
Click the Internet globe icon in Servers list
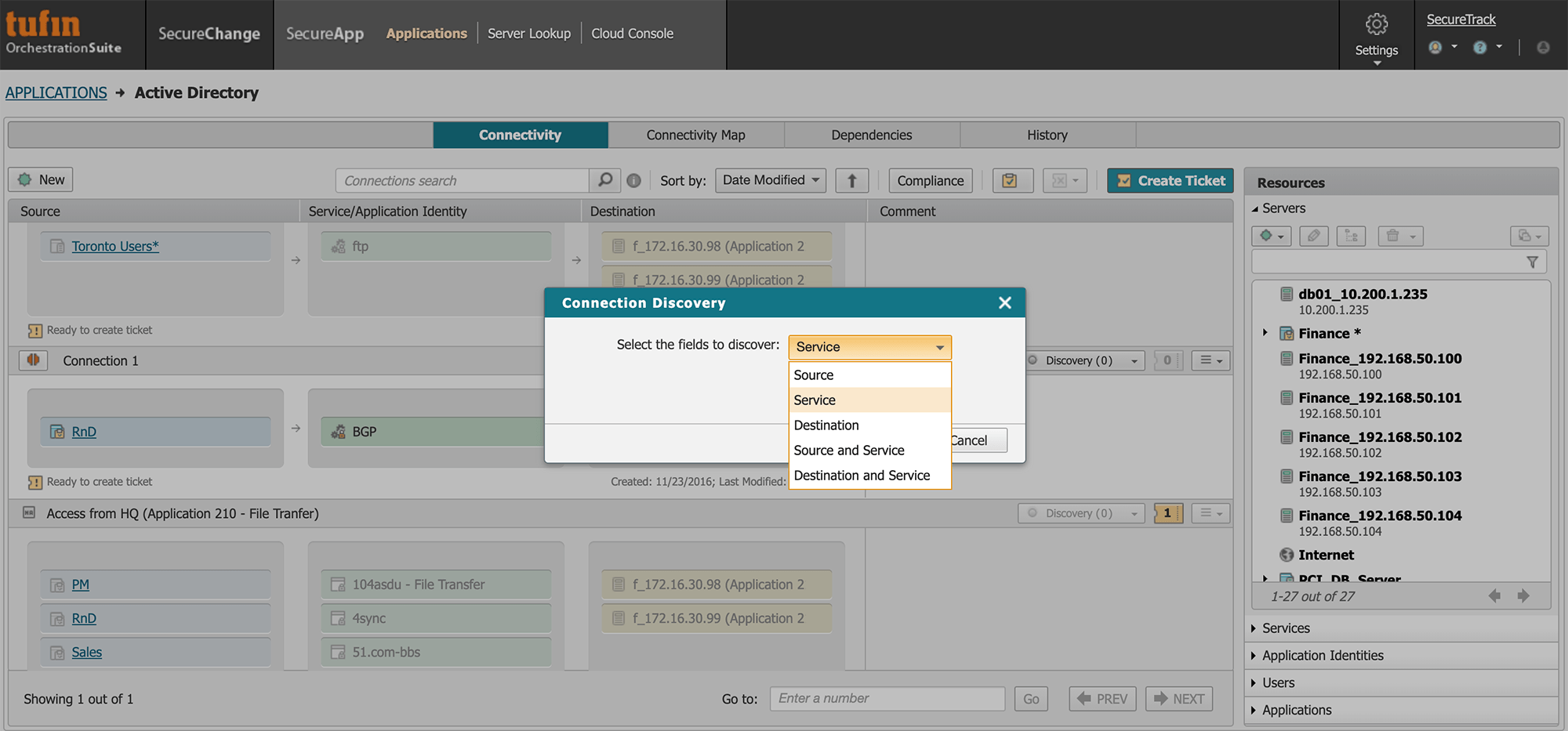pos(1287,555)
